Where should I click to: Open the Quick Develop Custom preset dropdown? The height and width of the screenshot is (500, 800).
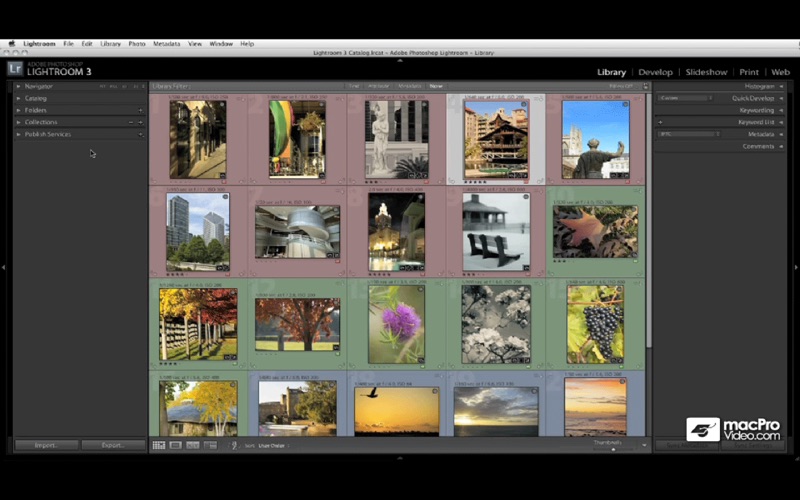[685, 98]
